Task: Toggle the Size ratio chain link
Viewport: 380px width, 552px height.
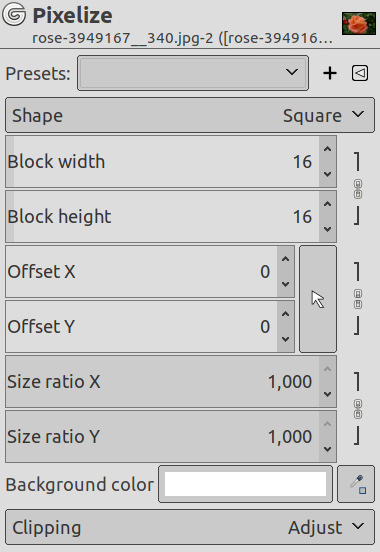Action: click(x=358, y=409)
